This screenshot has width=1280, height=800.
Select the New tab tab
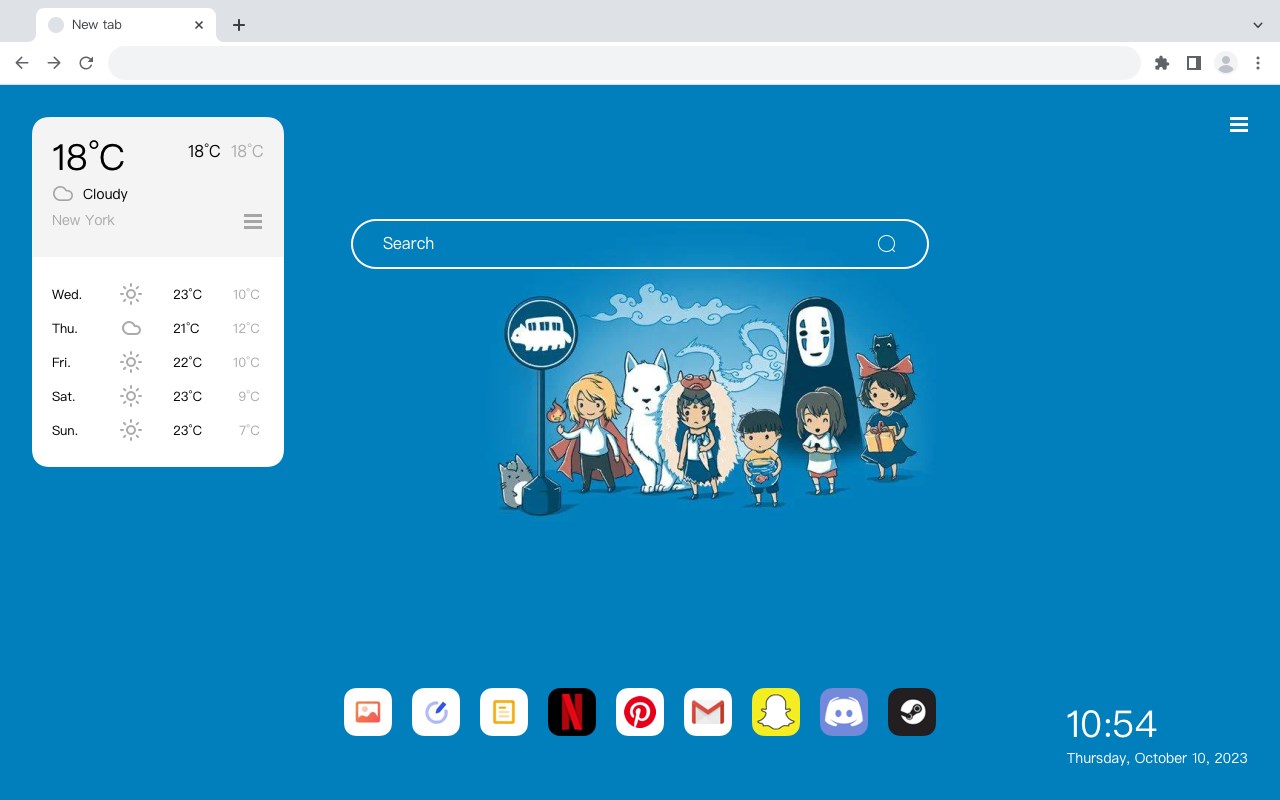[126, 25]
